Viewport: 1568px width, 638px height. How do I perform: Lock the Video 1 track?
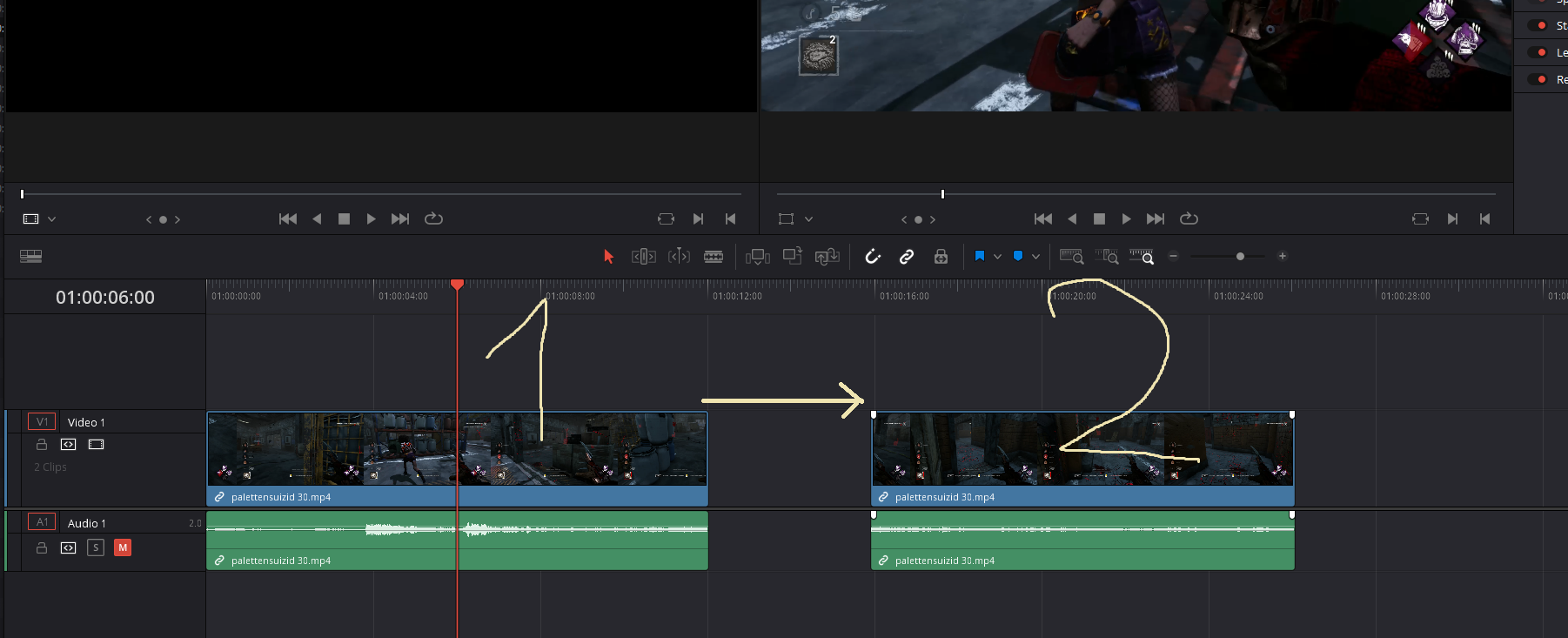[x=41, y=444]
